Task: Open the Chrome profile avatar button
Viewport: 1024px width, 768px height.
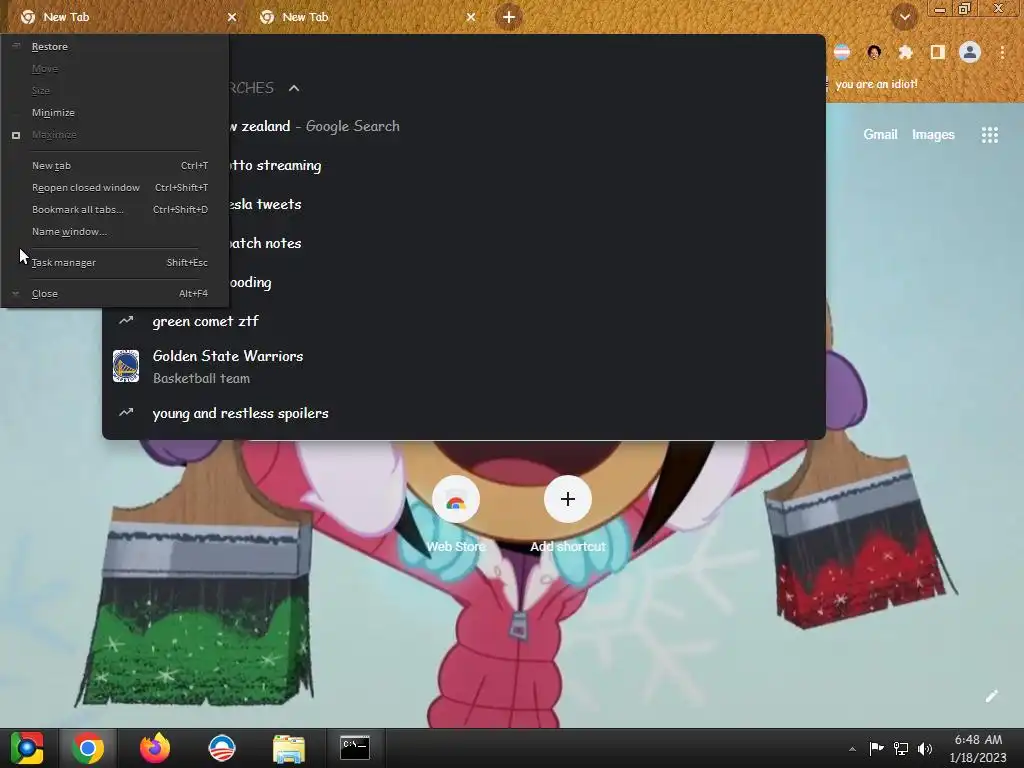Action: 970,52
